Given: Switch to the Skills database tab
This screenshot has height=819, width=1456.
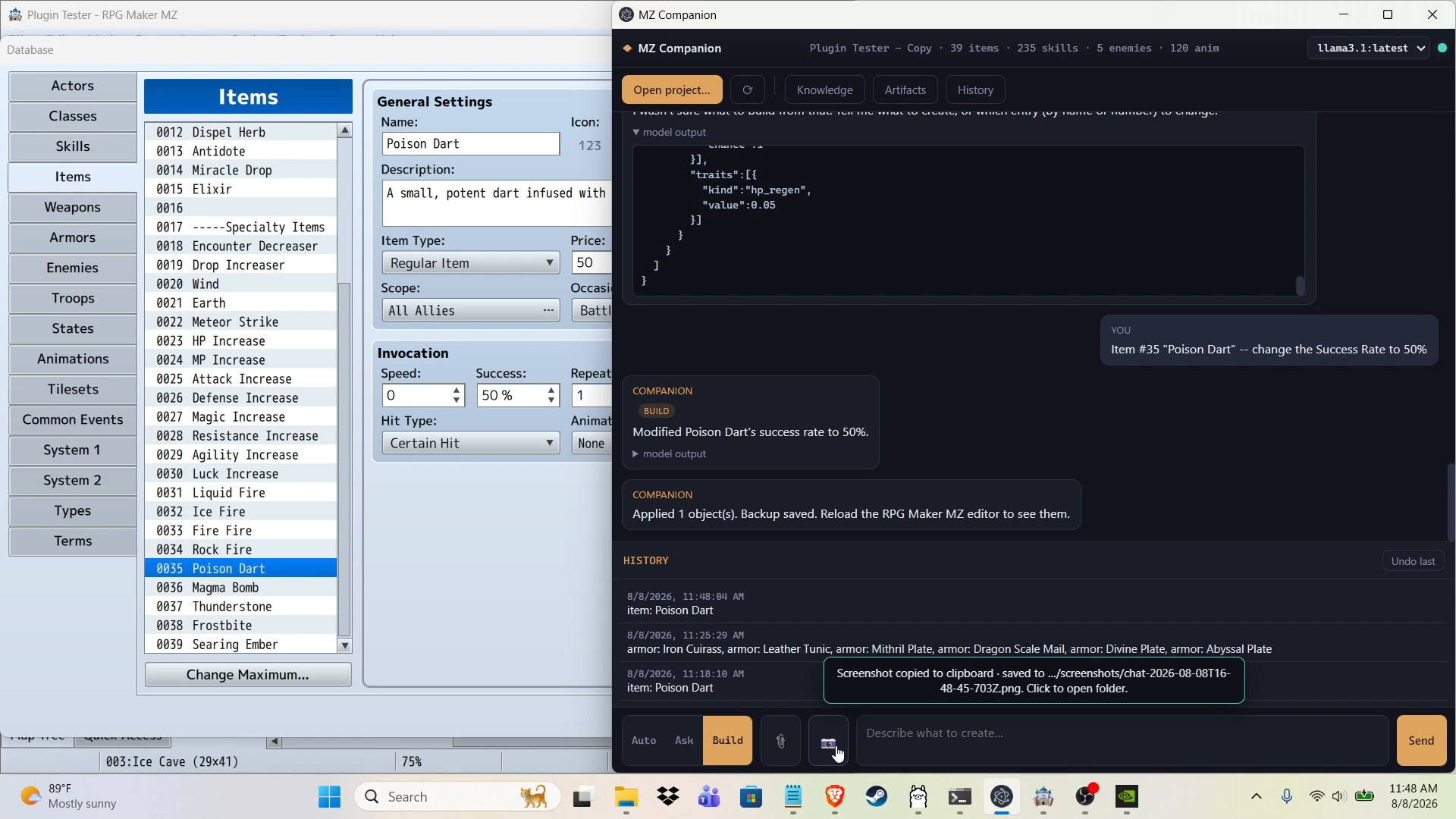Looking at the screenshot, I should coord(73,146).
